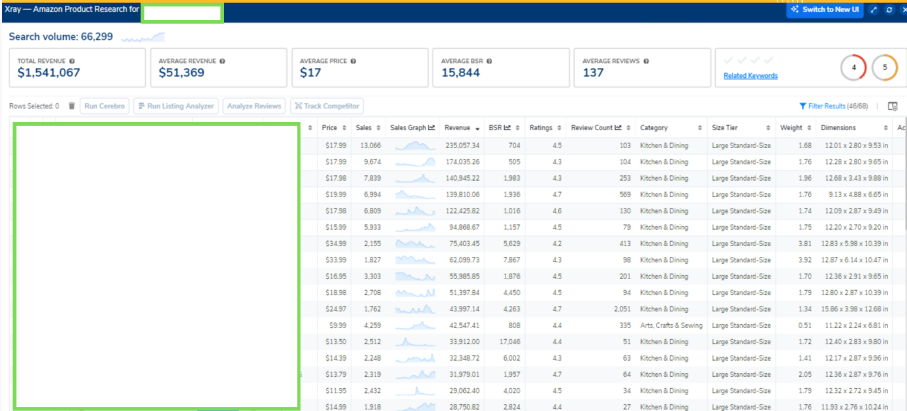Click the Average Reviews help icon
The image size is (907, 411).
tap(646, 61)
